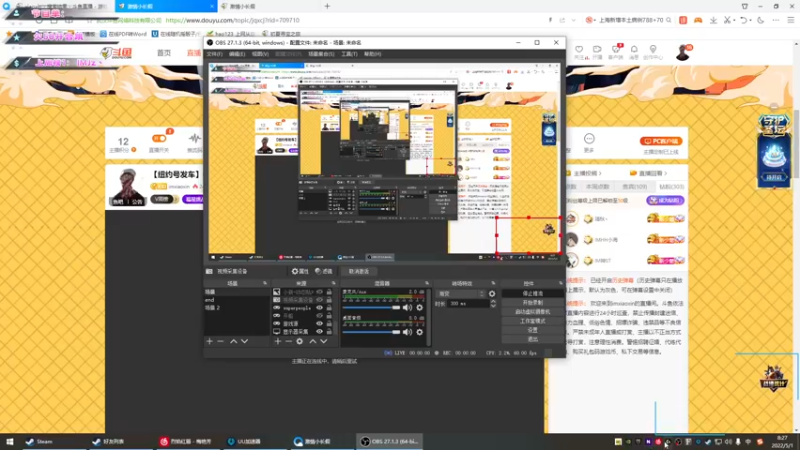Add a new scene with the plus icon

pyautogui.click(x=209, y=341)
